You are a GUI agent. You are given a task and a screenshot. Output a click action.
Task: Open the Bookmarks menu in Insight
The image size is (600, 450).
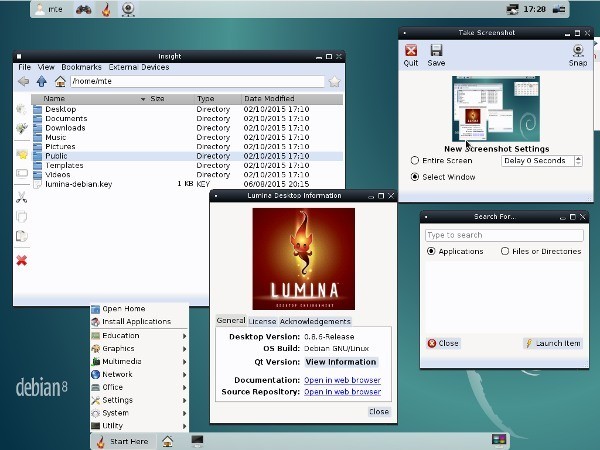pos(82,67)
